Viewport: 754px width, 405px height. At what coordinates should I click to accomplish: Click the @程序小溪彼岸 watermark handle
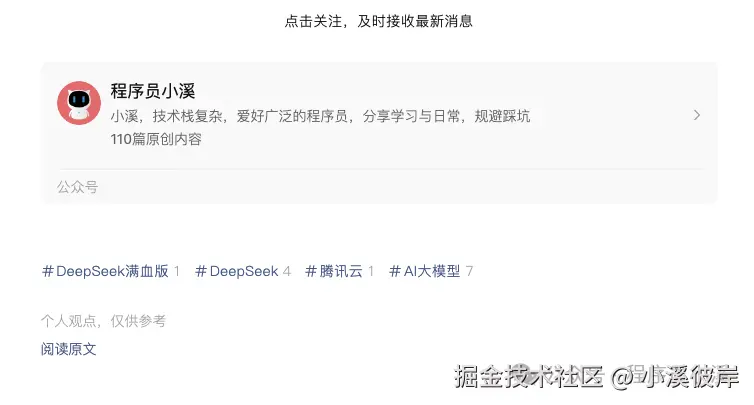click(x=675, y=376)
